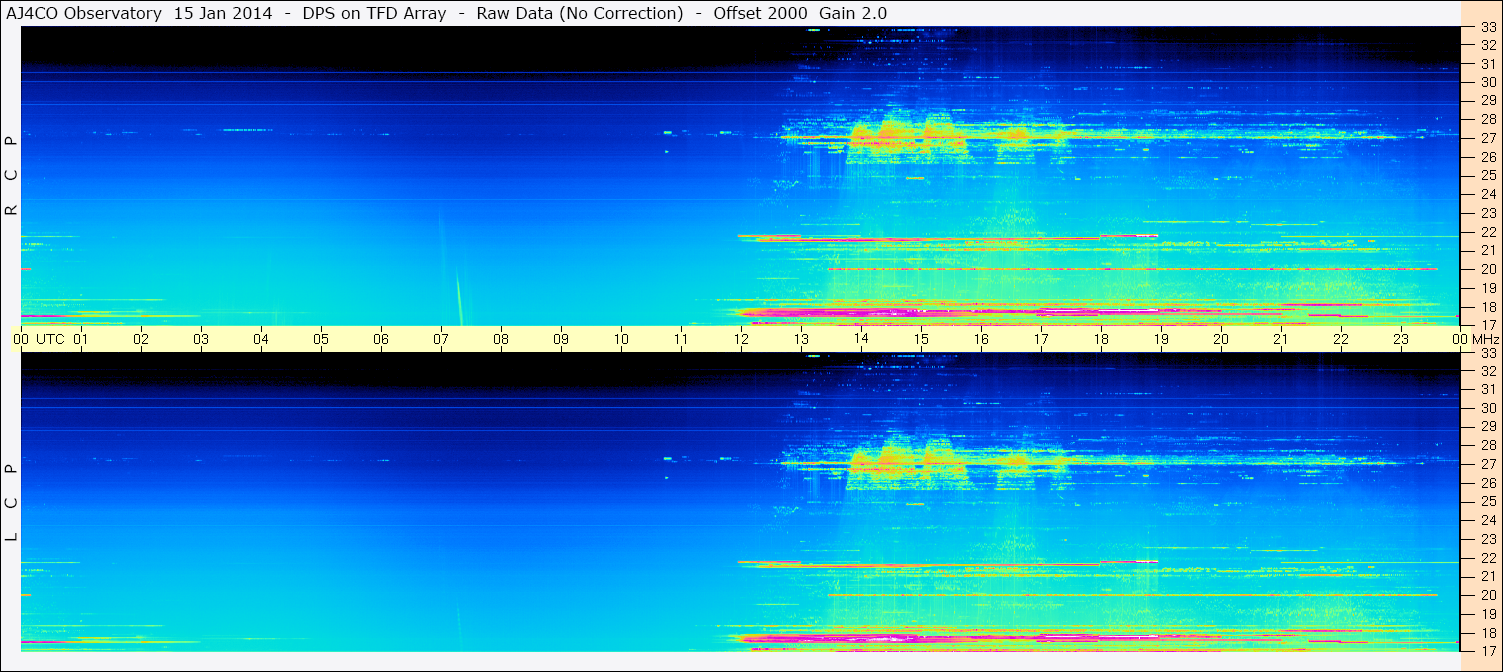The image size is (1503, 672).
Task: Click the 08 hour mark on UTC axis
Action: tap(501, 339)
